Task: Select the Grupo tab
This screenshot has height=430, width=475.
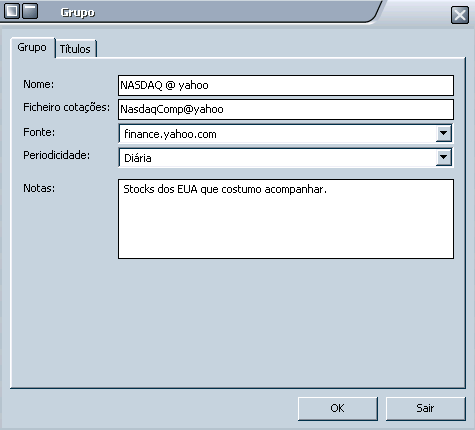Action: tap(32, 48)
